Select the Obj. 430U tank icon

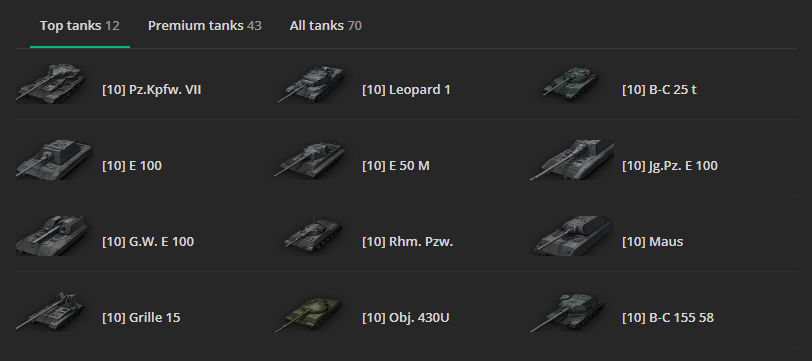tap(309, 313)
